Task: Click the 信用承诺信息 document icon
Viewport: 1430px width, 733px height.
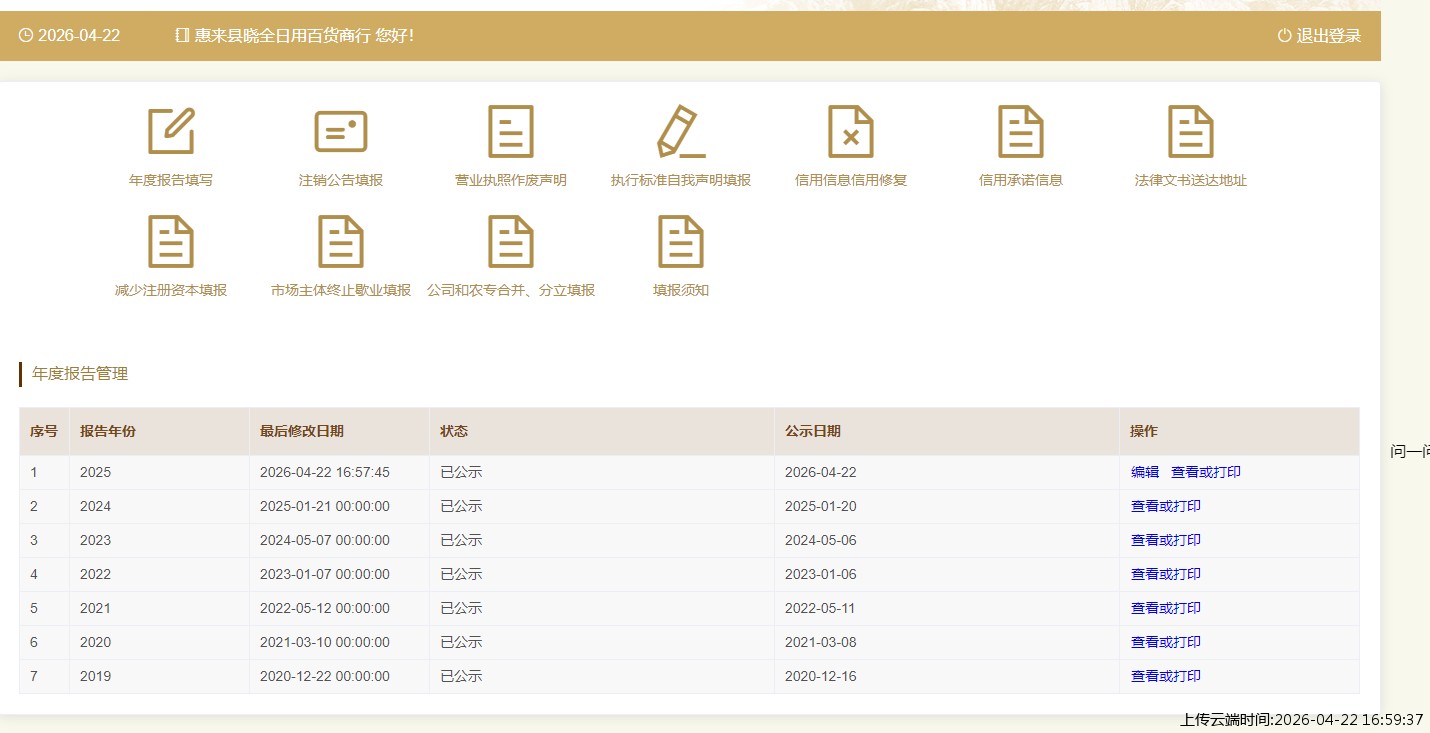Action: pyautogui.click(x=1021, y=132)
